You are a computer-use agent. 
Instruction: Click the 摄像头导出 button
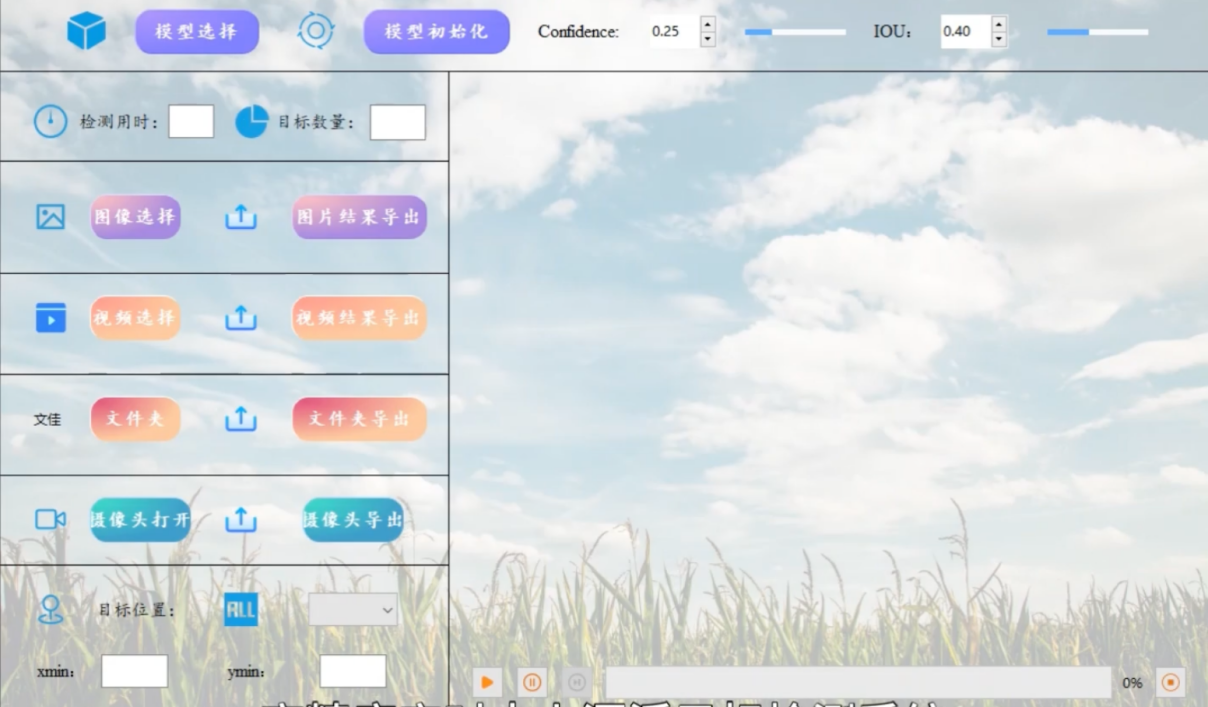pyautogui.click(x=353, y=520)
